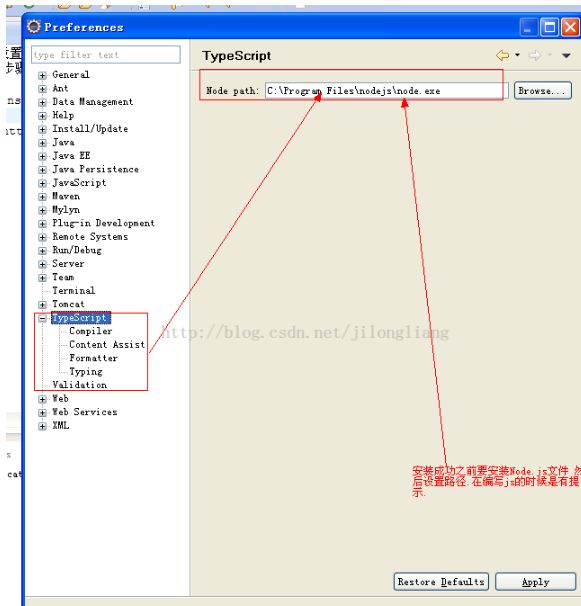Click the Node path text field
Screen dimensions: 581x606
[x=387, y=91]
